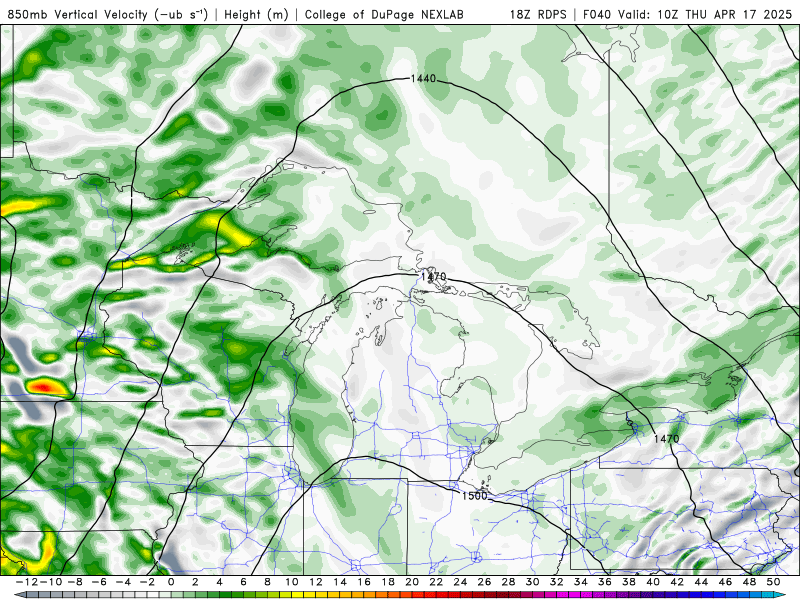The width and height of the screenshot is (800, 600).
Task: Click the "16" colorbar tick label
Action: click(x=364, y=582)
